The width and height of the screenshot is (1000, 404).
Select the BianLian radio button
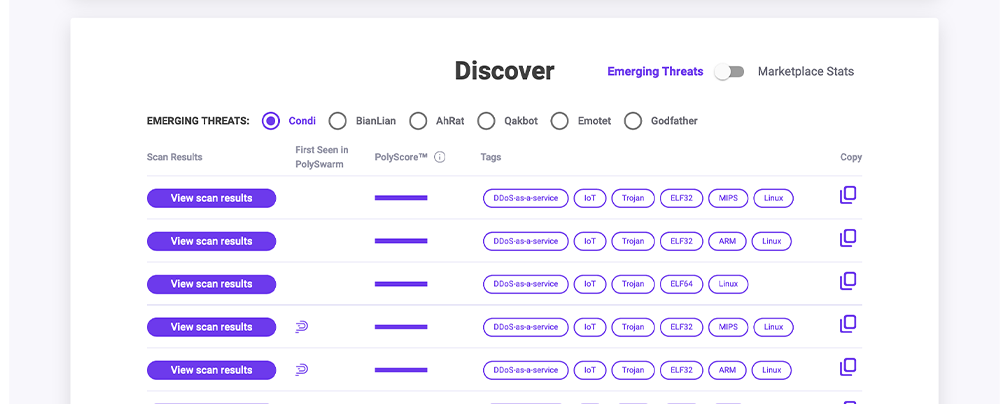tap(337, 121)
